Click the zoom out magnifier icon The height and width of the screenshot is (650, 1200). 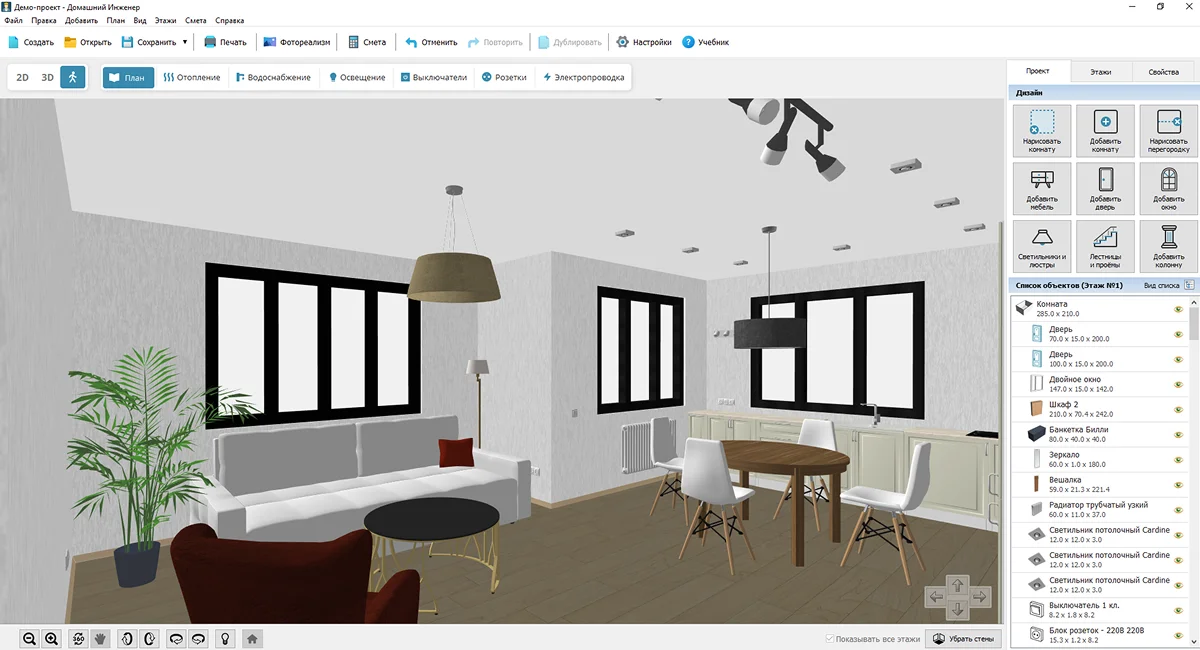tap(30, 638)
